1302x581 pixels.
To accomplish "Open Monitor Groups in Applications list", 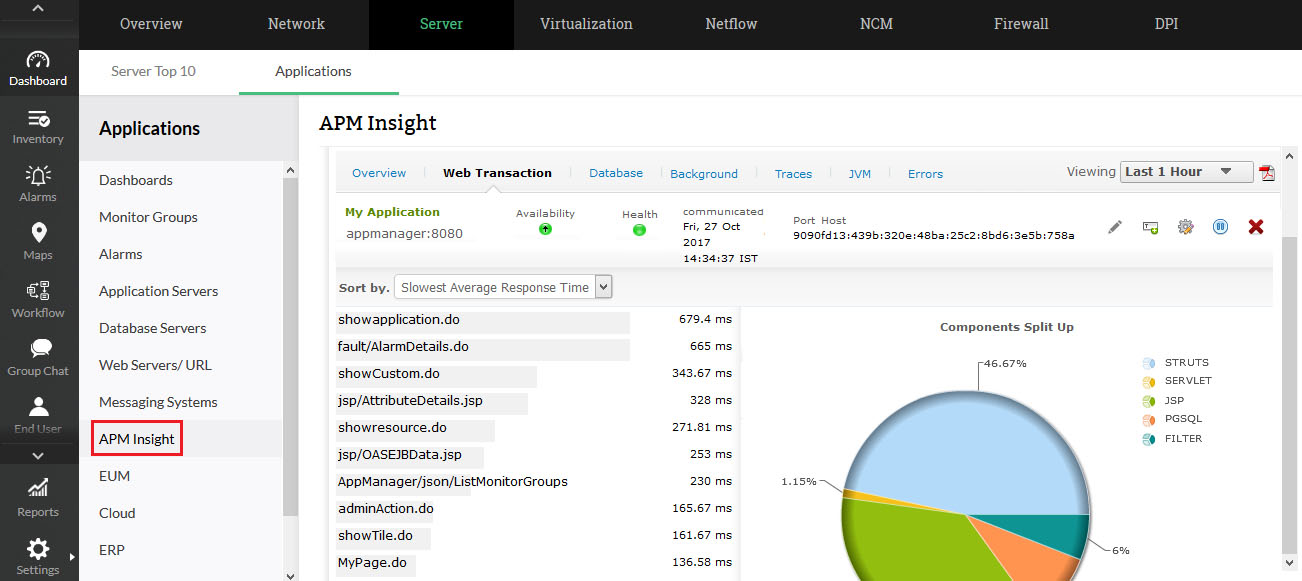I will pyautogui.click(x=148, y=217).
